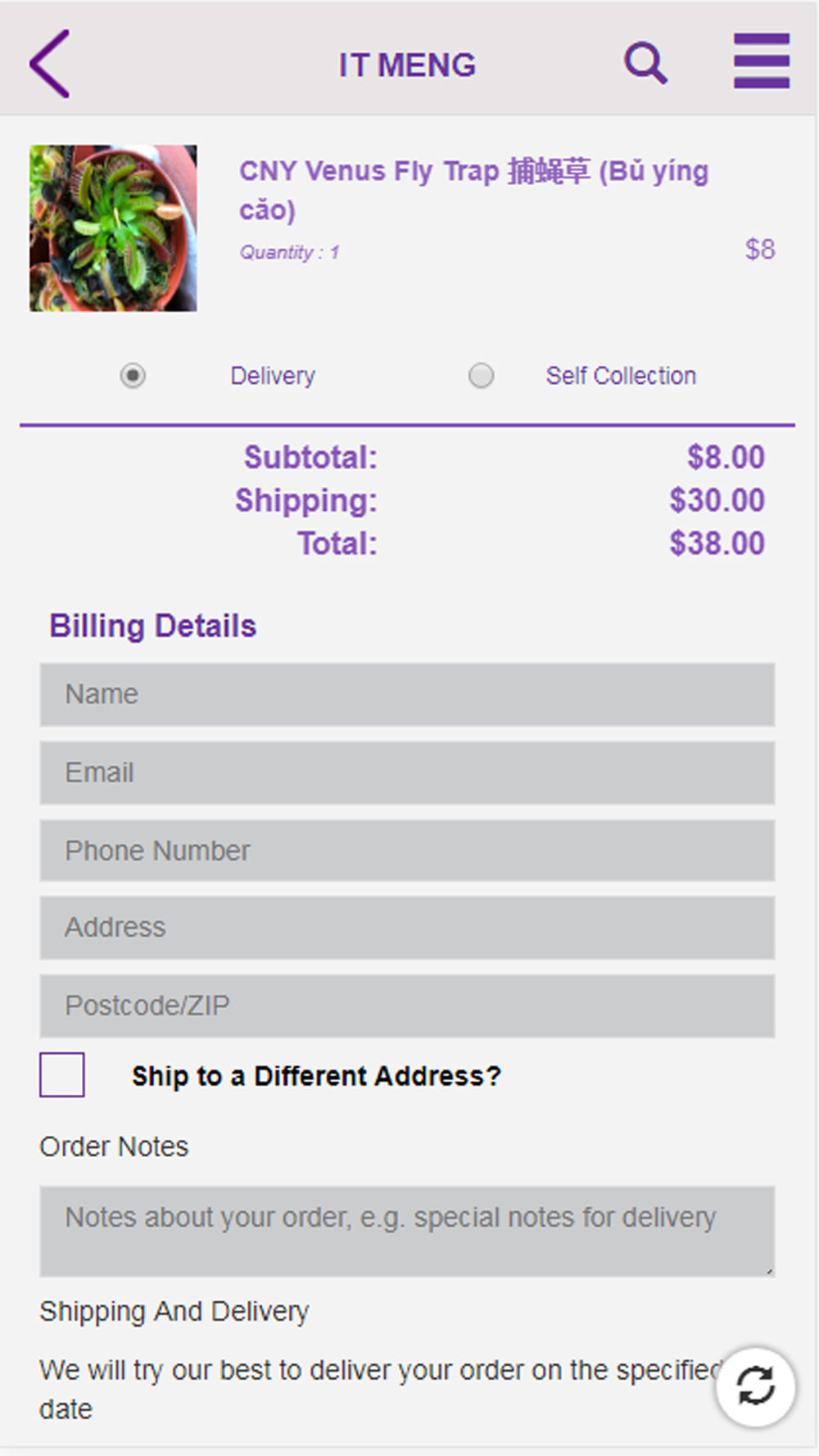
Task: Focus the Name input field
Action: [x=407, y=694]
